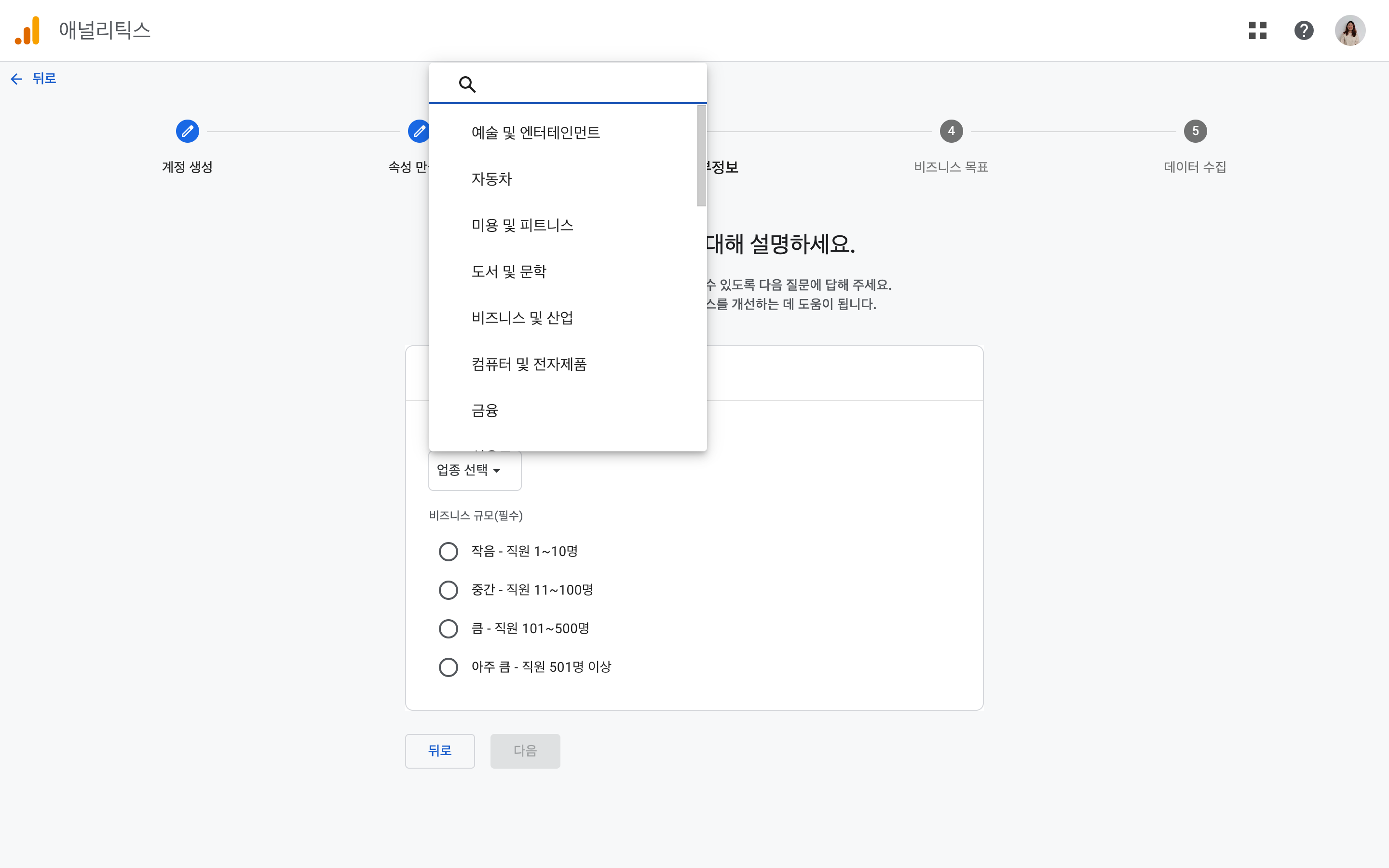Open the Google apps grid icon

pyautogui.click(x=1257, y=30)
